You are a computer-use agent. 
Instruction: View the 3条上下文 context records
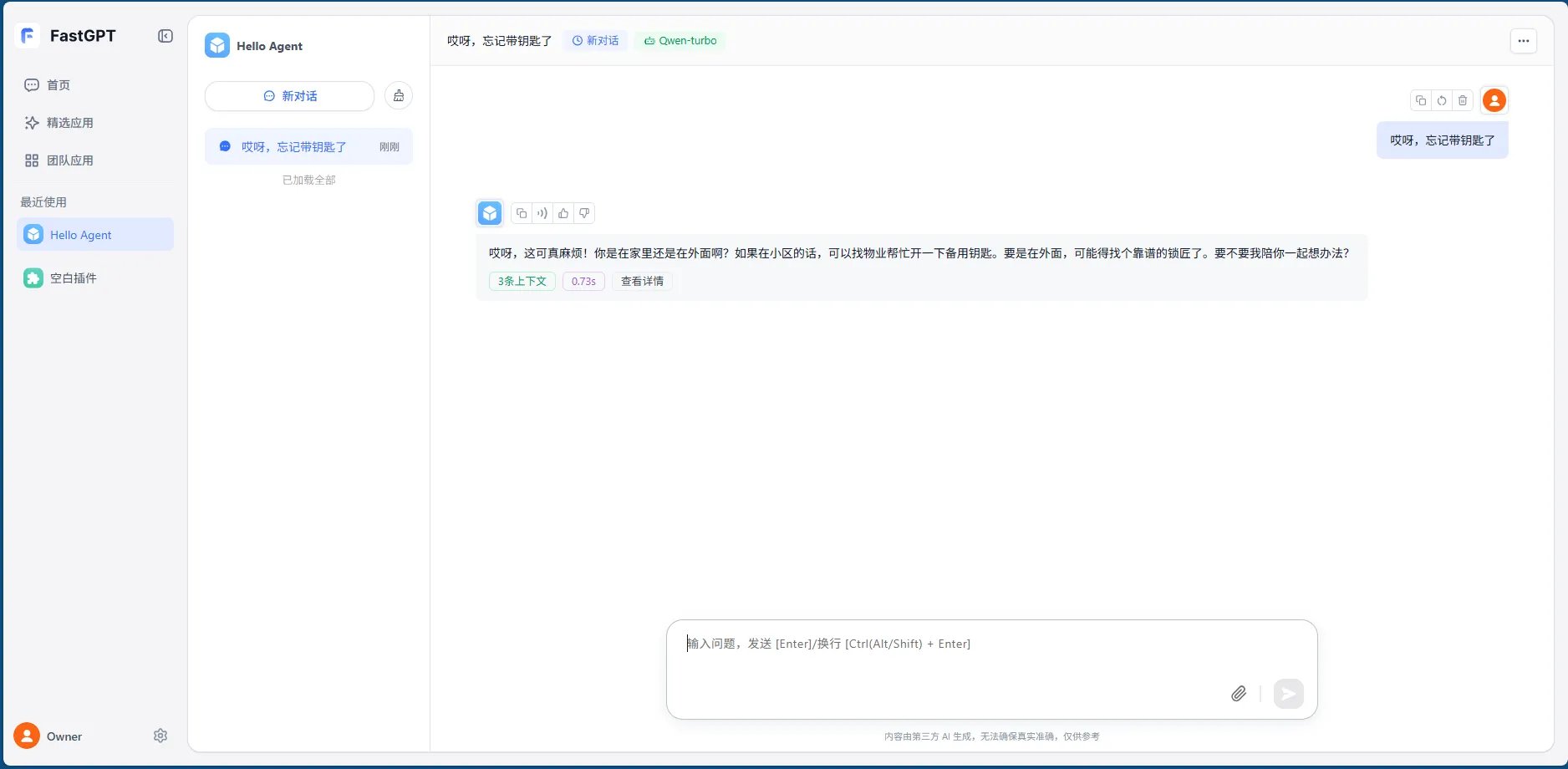521,281
